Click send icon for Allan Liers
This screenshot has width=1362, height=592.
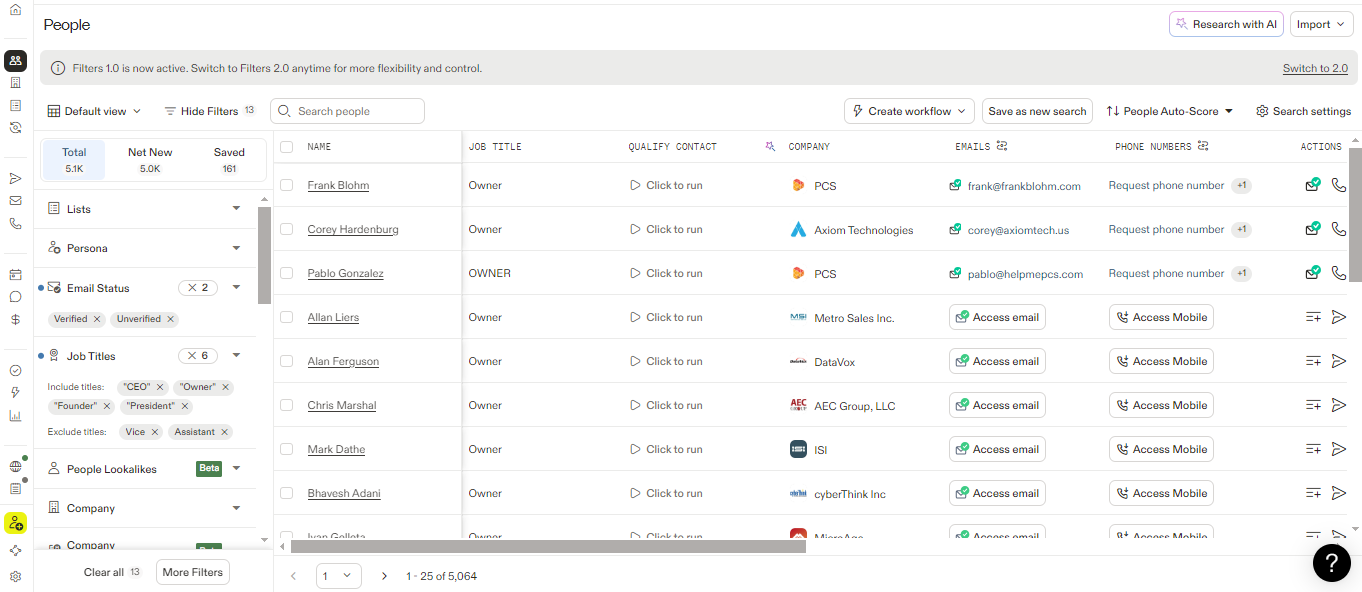[x=1339, y=317]
